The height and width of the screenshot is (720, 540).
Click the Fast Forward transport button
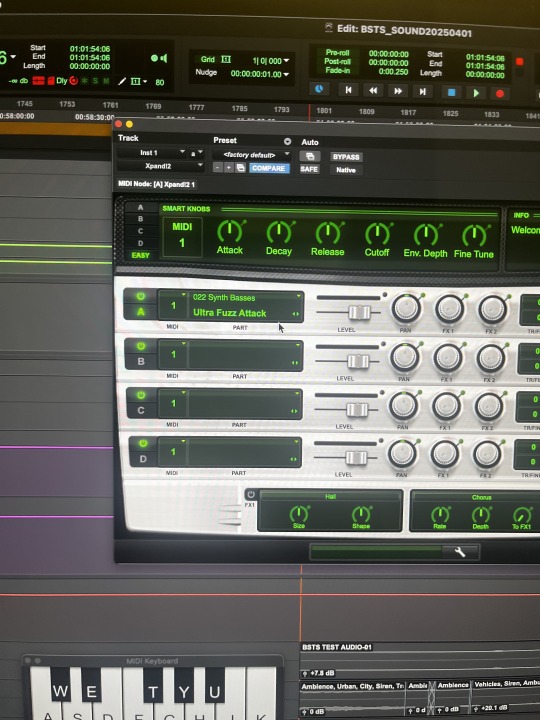tap(398, 91)
